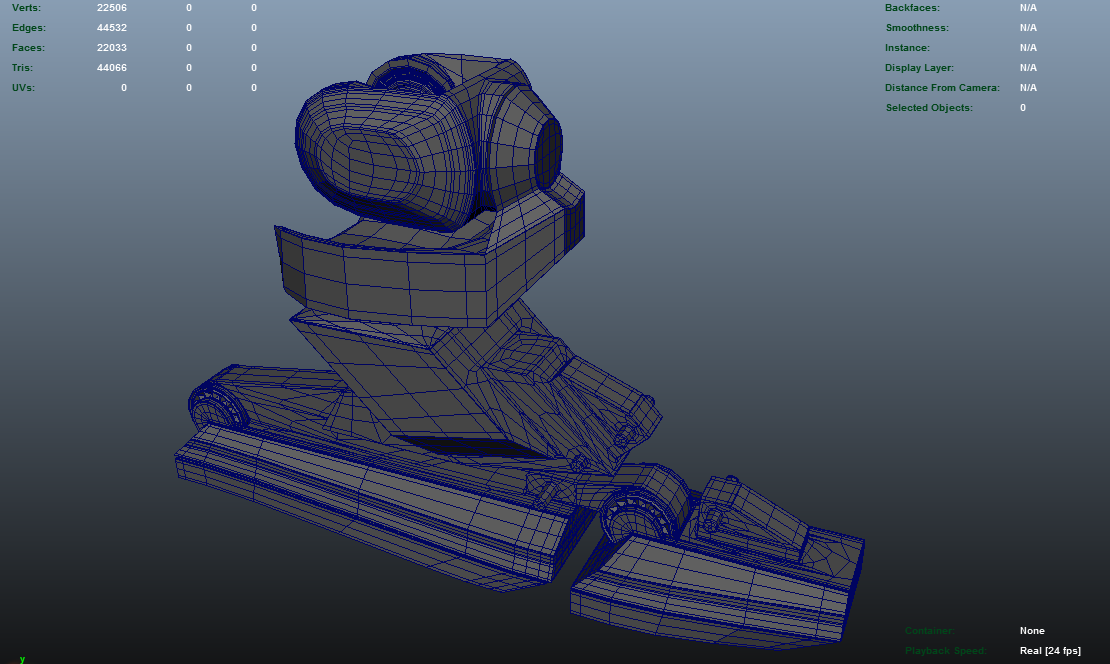Click the Display Layer: label
The height and width of the screenshot is (664, 1110).
(919, 67)
